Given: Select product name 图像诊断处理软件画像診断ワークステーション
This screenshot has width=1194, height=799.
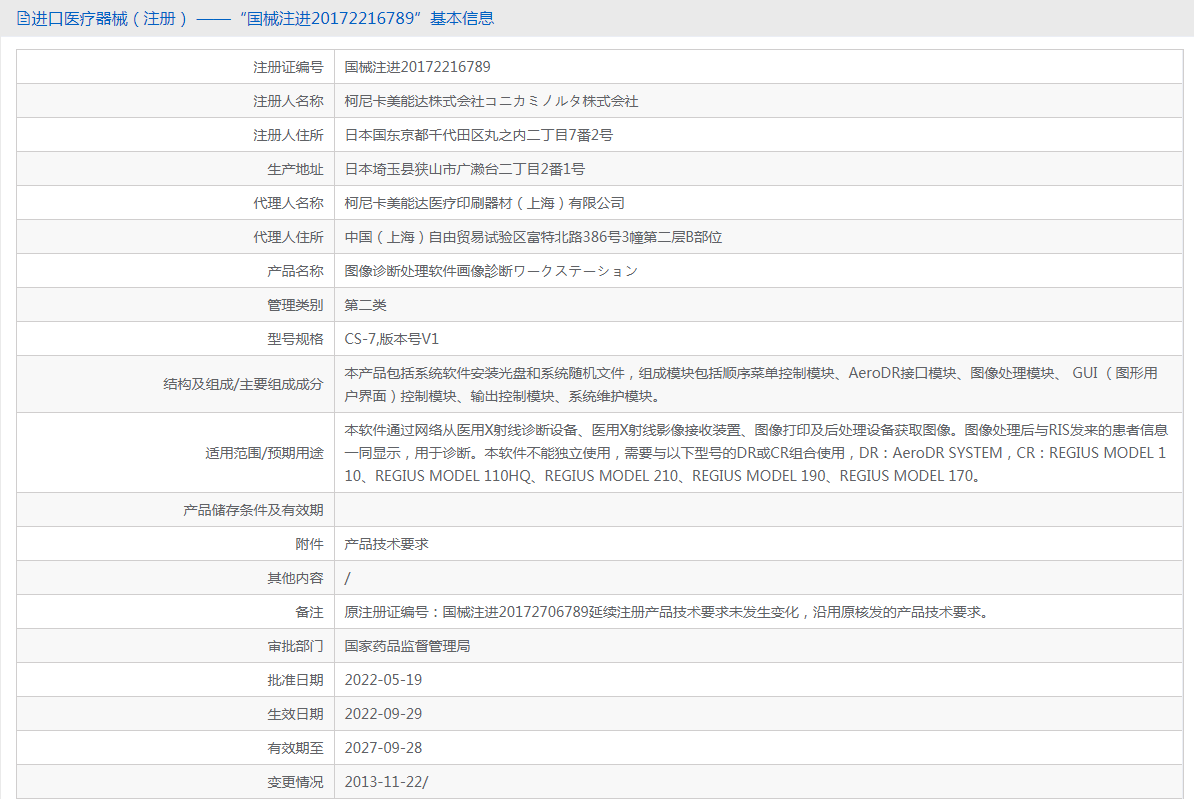Looking at the screenshot, I should point(491,271).
